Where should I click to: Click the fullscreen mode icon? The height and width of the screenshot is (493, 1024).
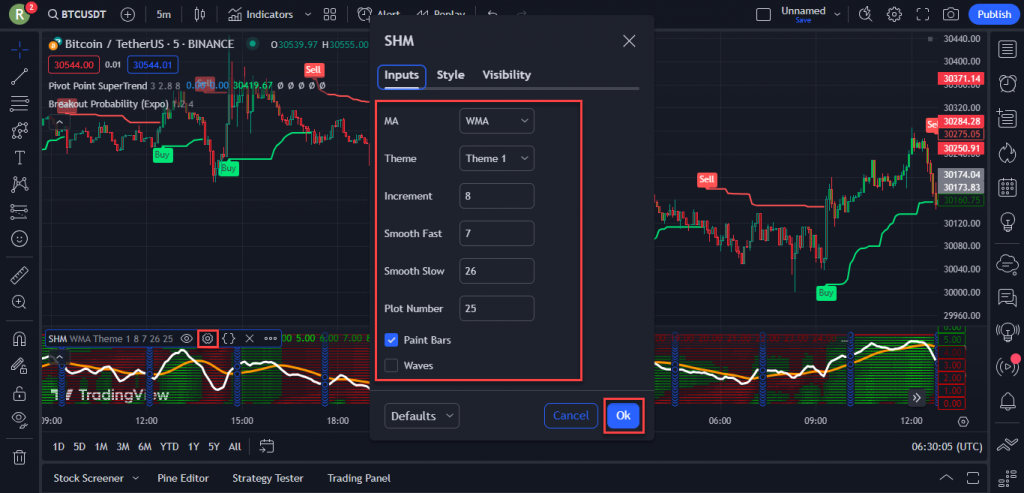(923, 14)
